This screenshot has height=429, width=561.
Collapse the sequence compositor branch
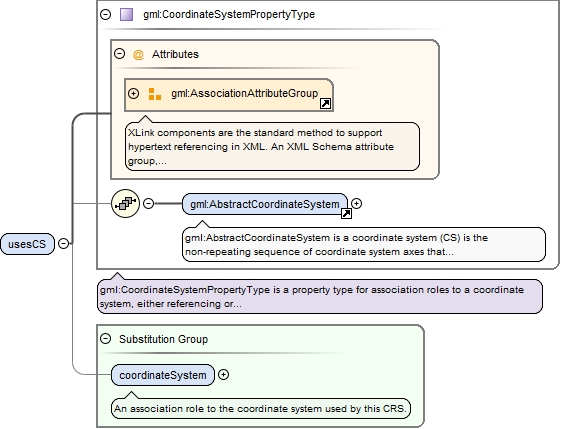[148, 203]
